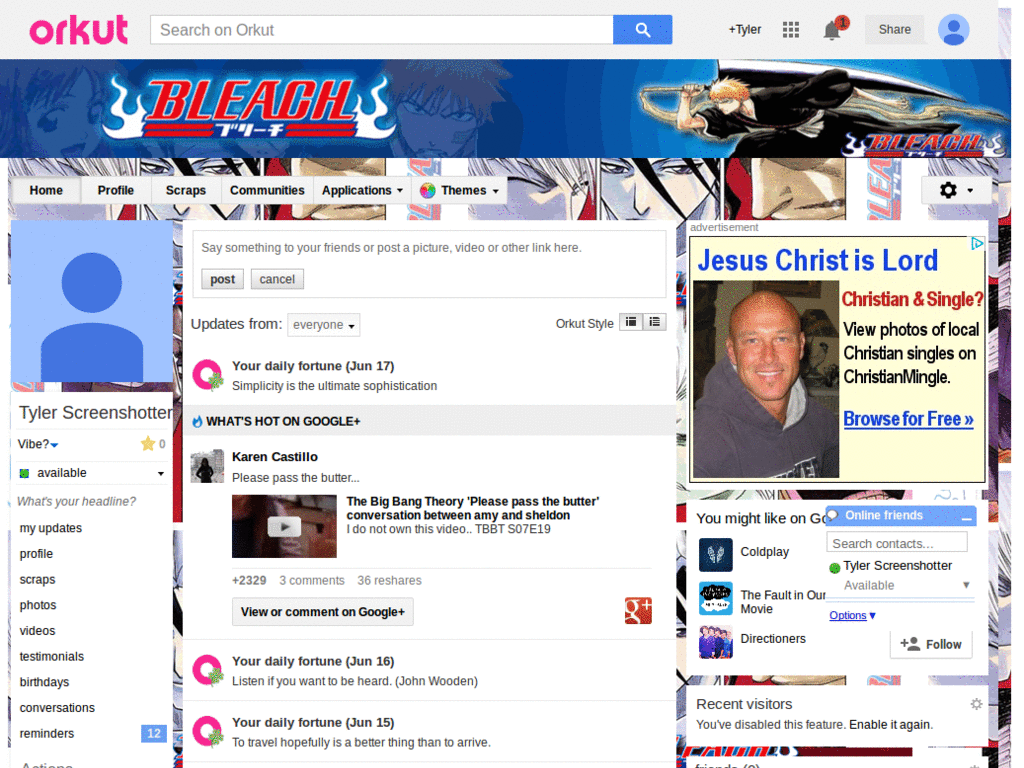Click the status update text box
This screenshot has width=1024, height=768.
pyautogui.click(x=429, y=248)
